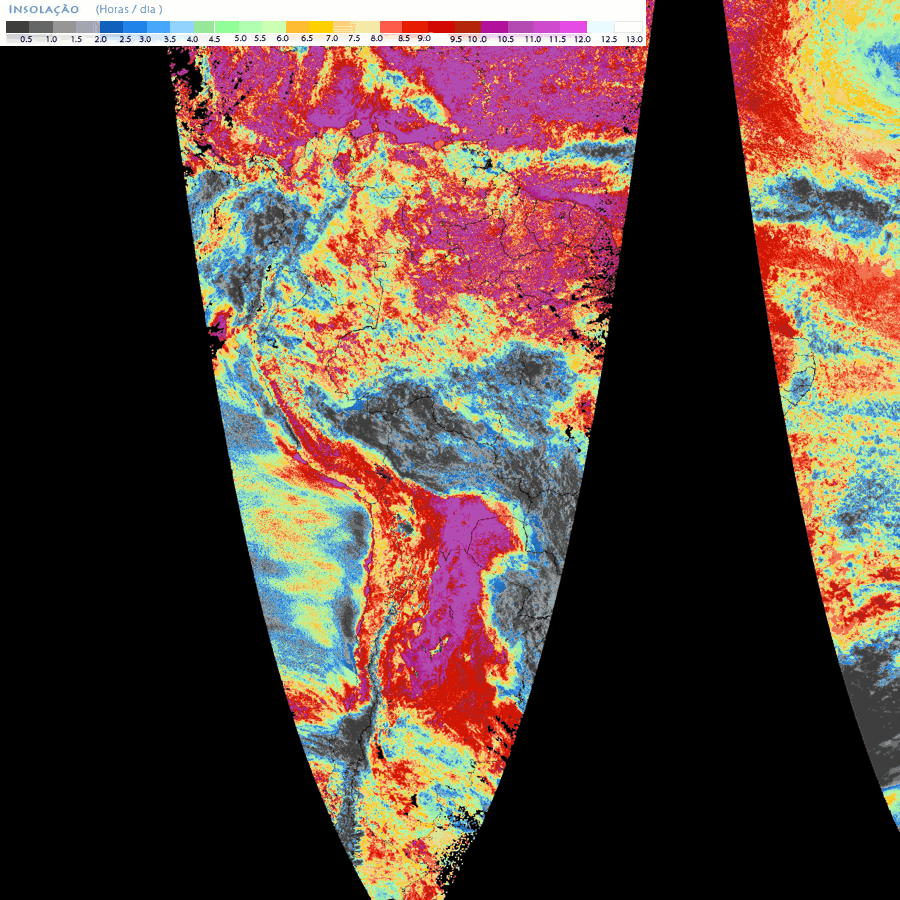Click the 13.0 legend value

tap(634, 39)
